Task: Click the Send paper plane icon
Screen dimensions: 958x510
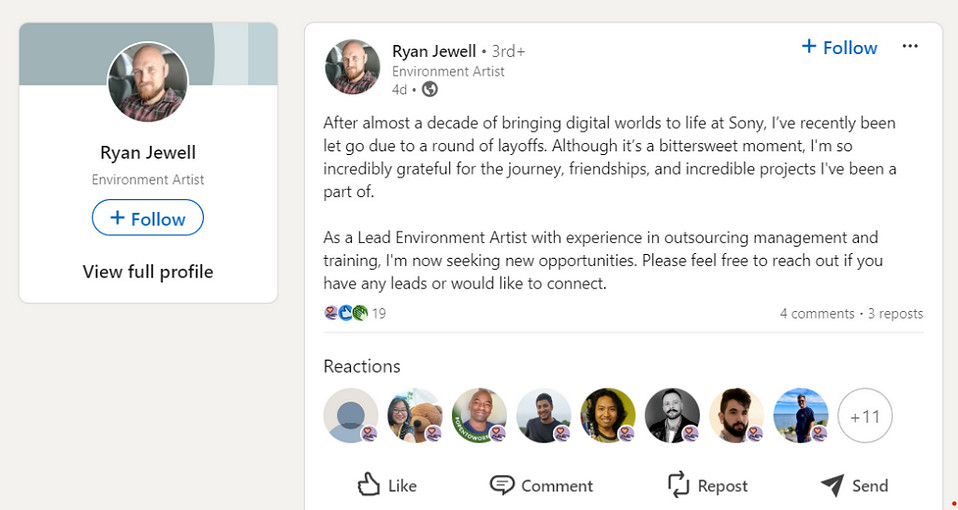Action: [832, 485]
